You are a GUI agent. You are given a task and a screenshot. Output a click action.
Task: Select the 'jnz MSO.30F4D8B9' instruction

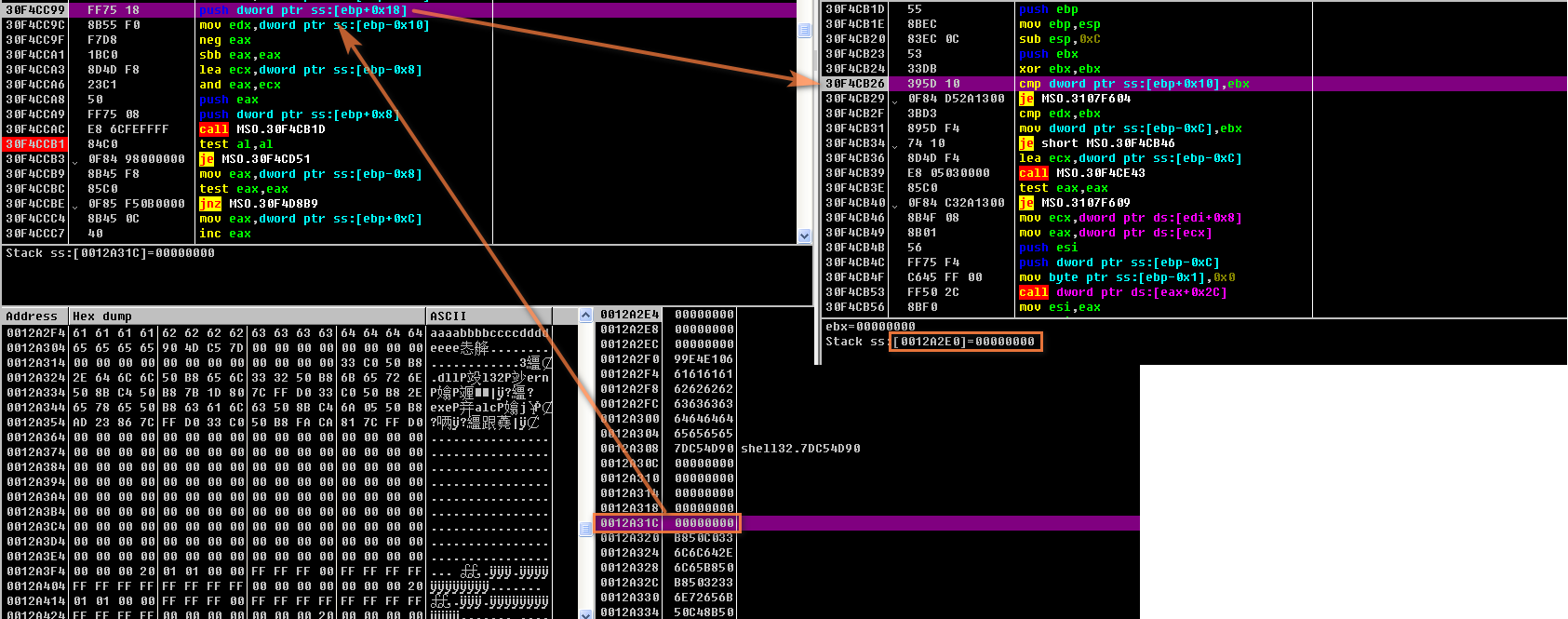click(x=259, y=204)
